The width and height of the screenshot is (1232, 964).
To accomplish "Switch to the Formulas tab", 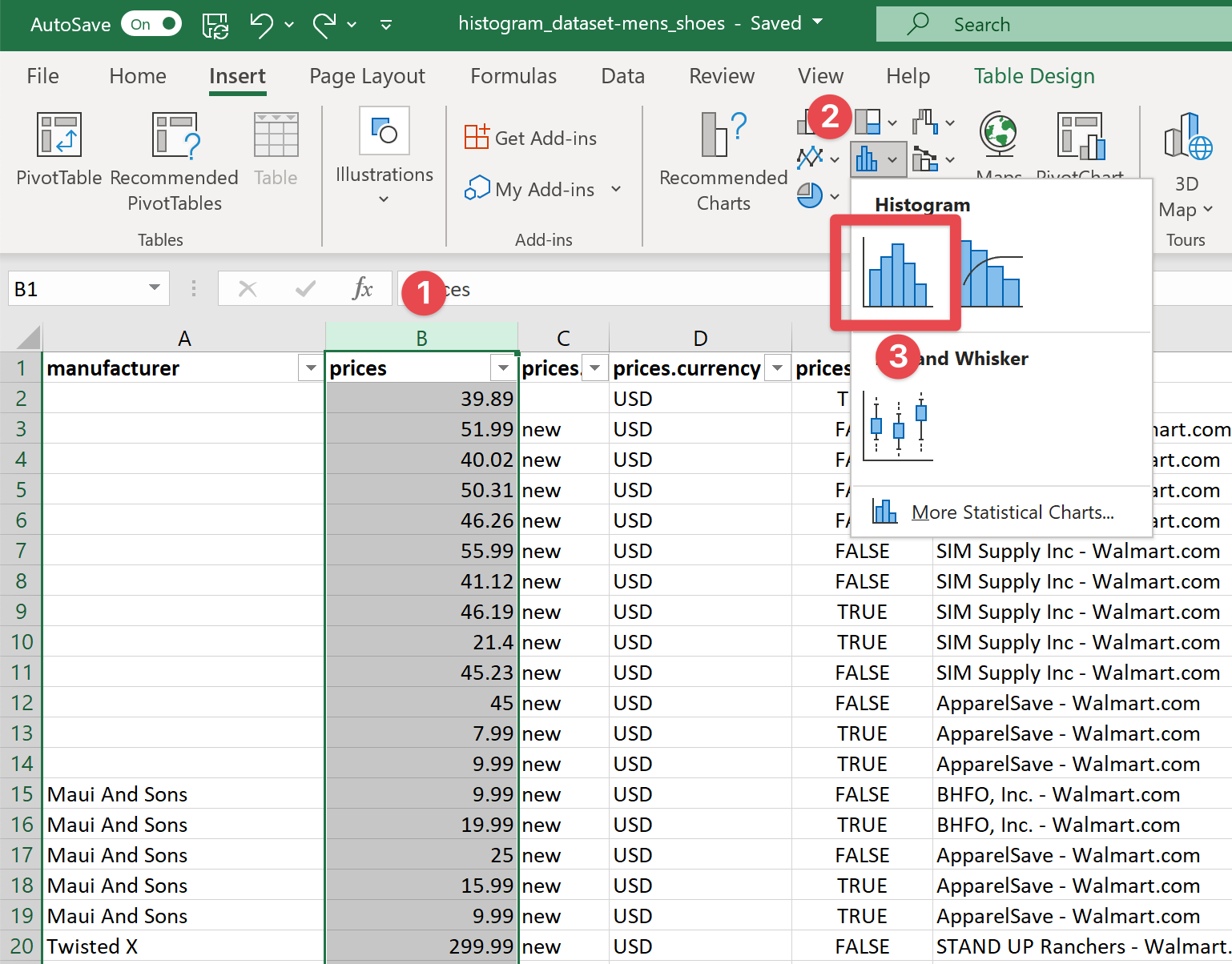I will pyautogui.click(x=513, y=76).
